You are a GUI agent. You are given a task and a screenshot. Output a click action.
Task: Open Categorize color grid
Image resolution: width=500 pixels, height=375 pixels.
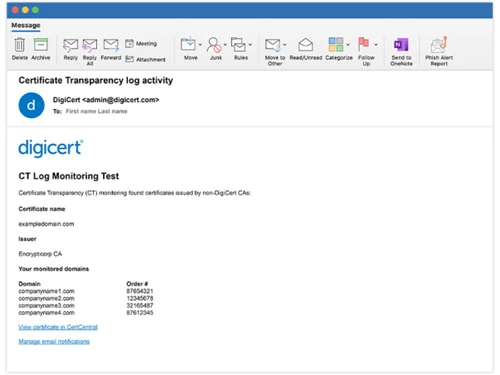pyautogui.click(x=336, y=44)
